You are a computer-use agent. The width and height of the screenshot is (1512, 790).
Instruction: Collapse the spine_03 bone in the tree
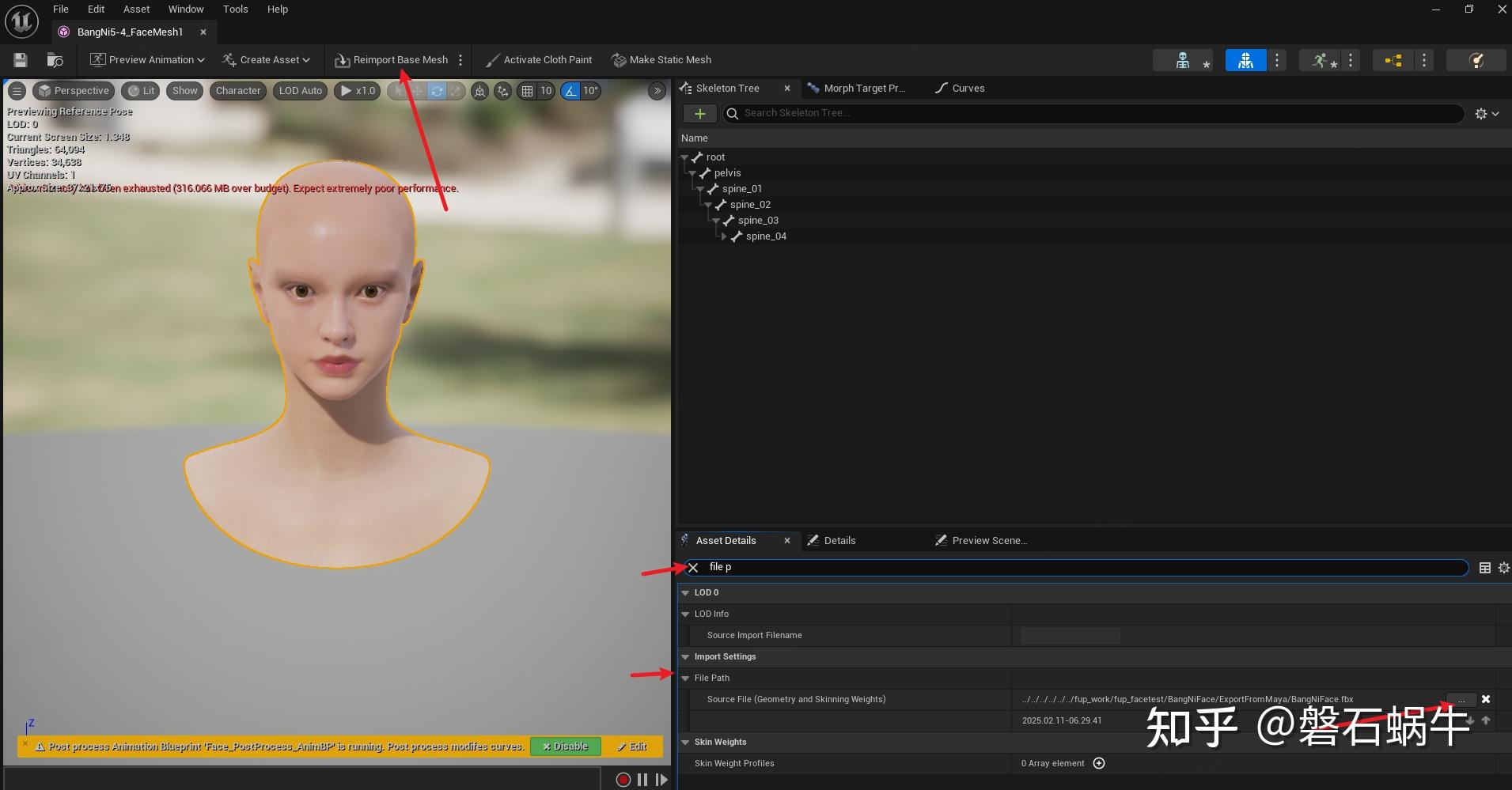tap(716, 221)
